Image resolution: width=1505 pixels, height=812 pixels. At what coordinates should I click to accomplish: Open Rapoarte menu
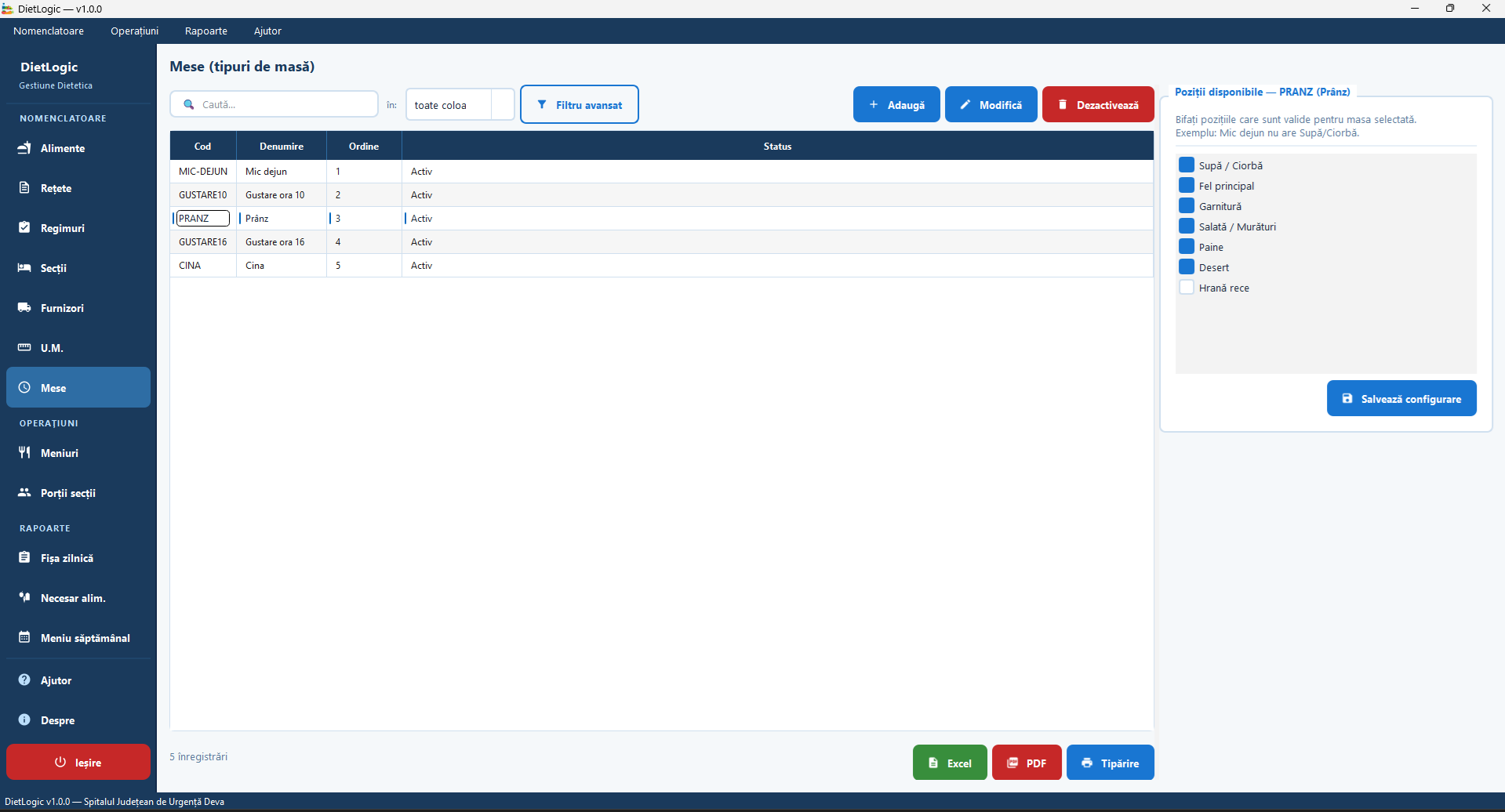(206, 31)
